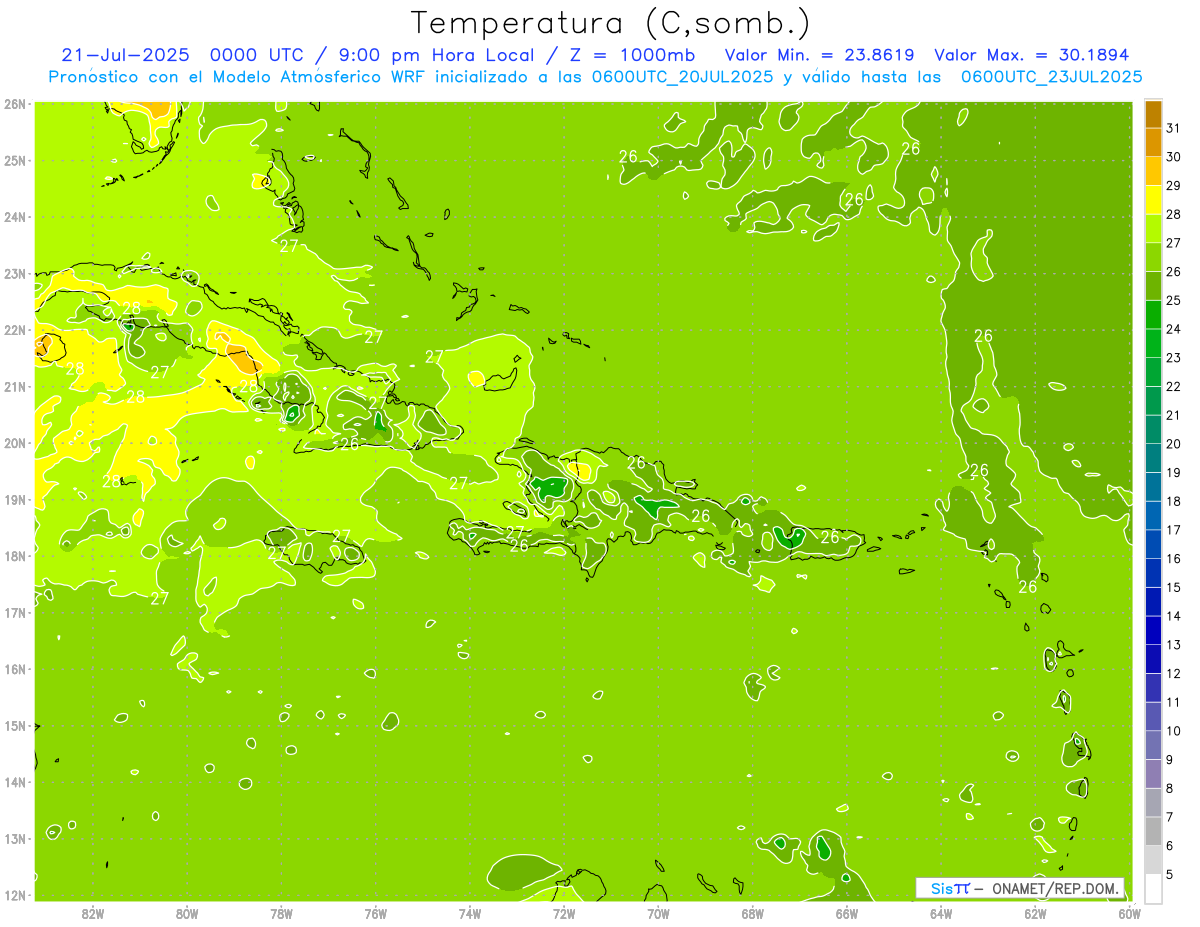The height and width of the screenshot is (927, 1200).
Task: Click the legend value label 31
Action: [x=1173, y=128]
